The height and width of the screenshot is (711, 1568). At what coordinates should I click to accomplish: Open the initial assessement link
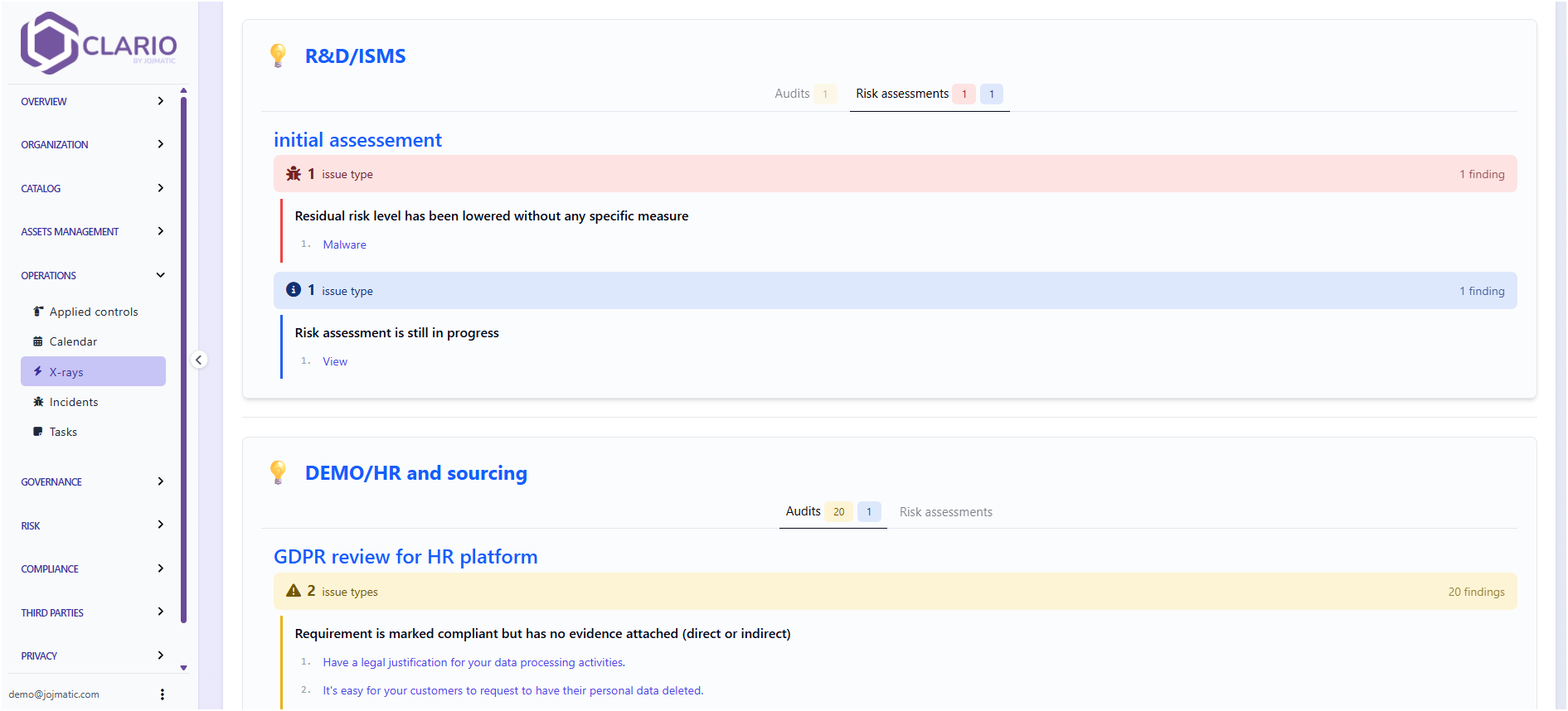[357, 140]
